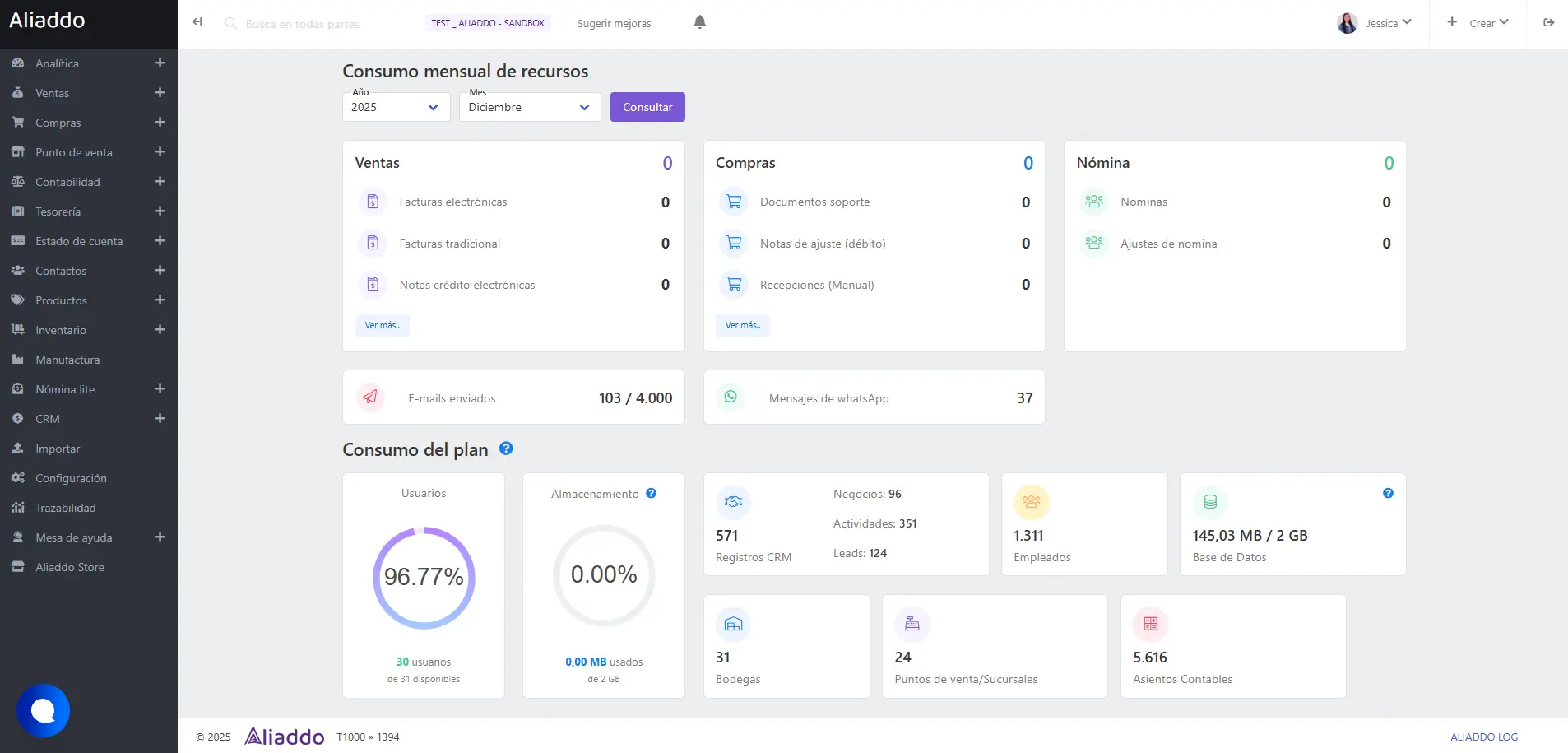The height and width of the screenshot is (753, 1568).
Task: Click the help icon on Base de Datos card
Action: point(1388,494)
